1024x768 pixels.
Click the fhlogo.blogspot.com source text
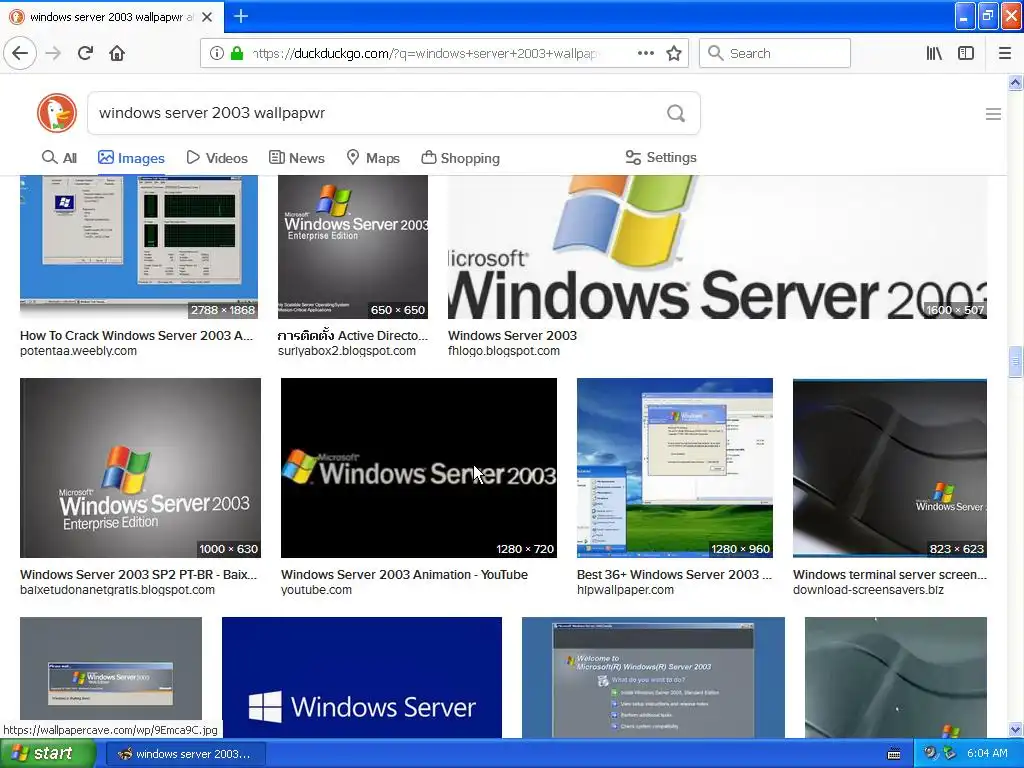coord(504,351)
